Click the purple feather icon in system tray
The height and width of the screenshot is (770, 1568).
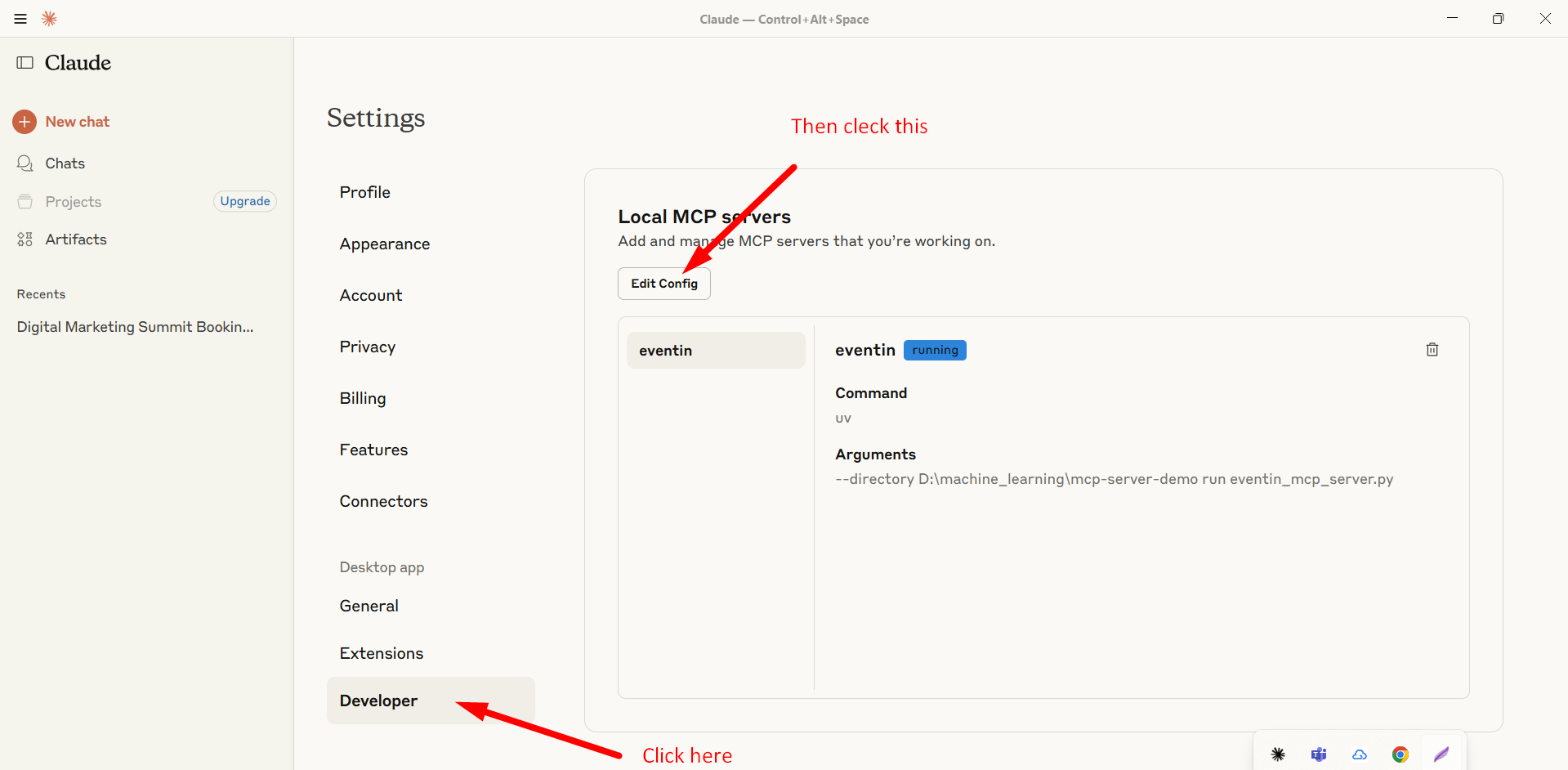click(x=1441, y=754)
